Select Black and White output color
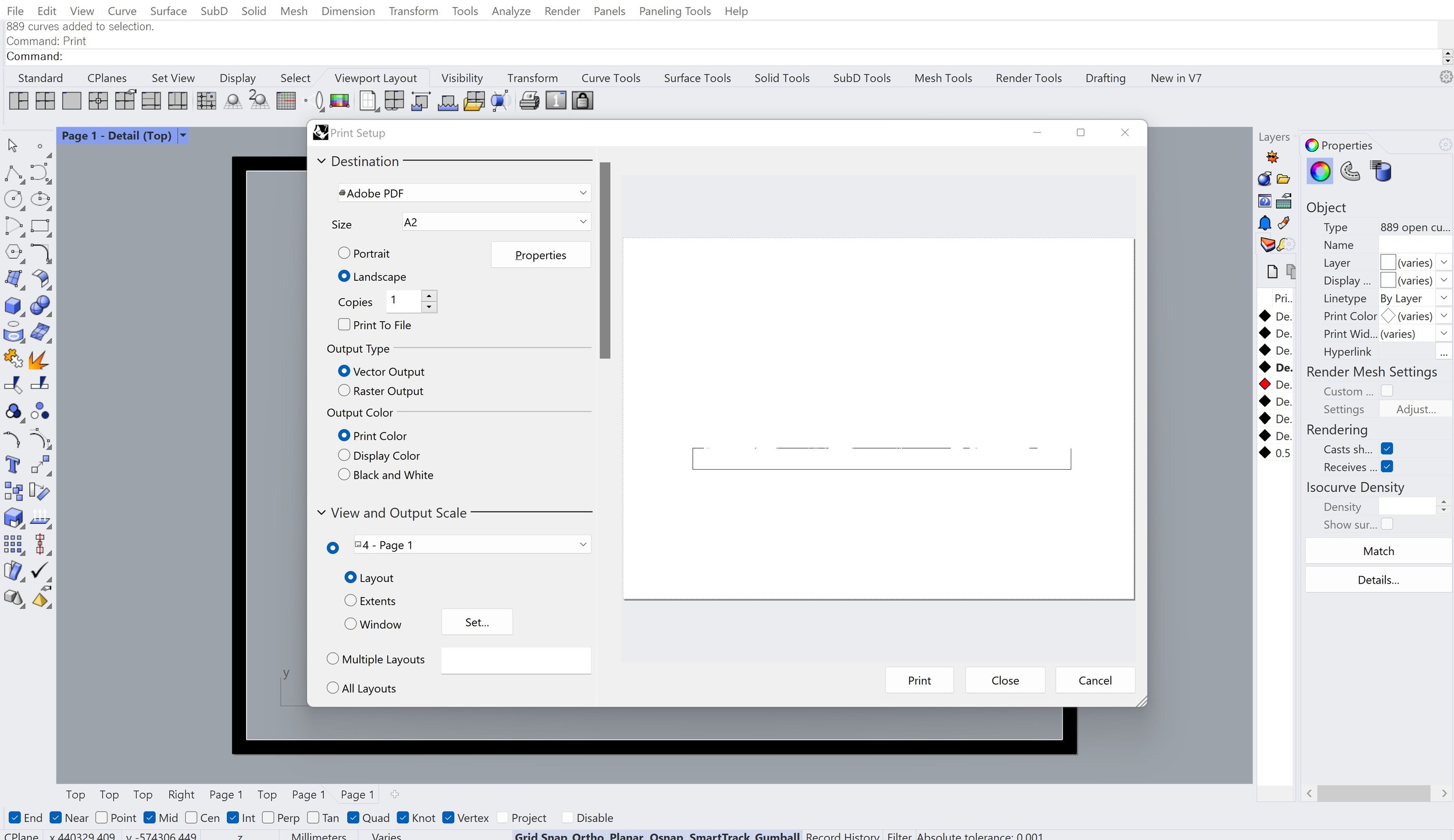 tap(344, 474)
